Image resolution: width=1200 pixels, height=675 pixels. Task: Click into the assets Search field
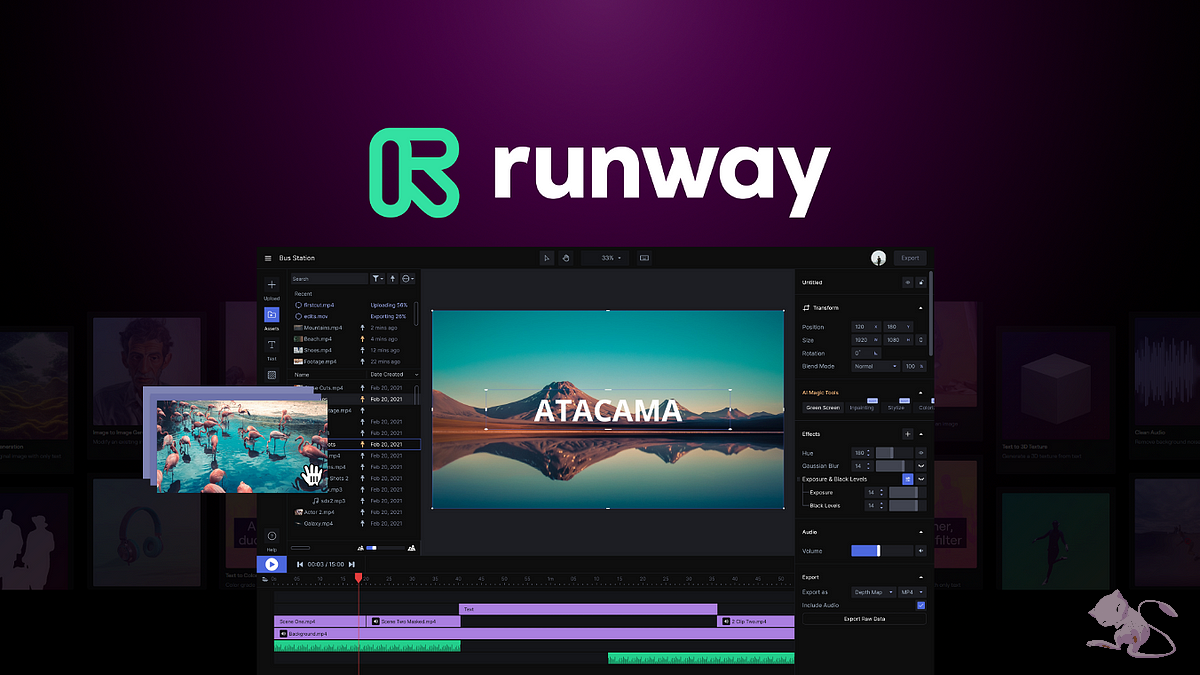pos(329,279)
